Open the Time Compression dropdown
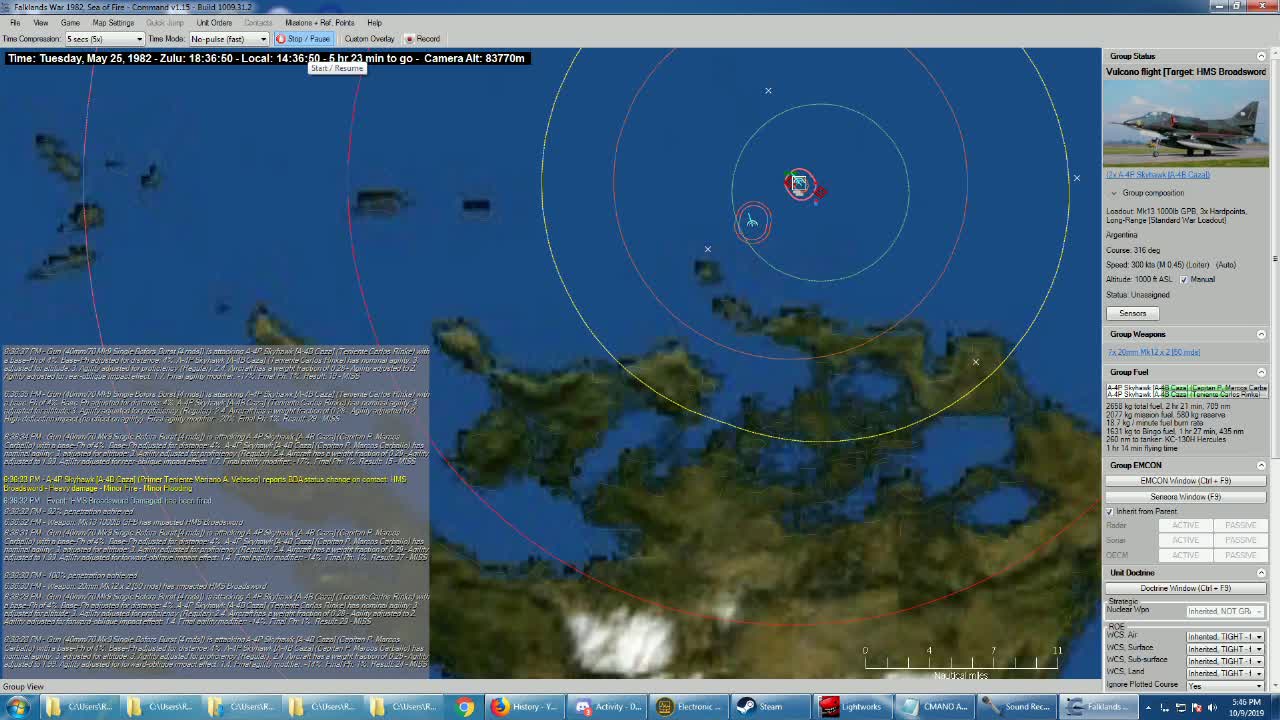 click(104, 39)
